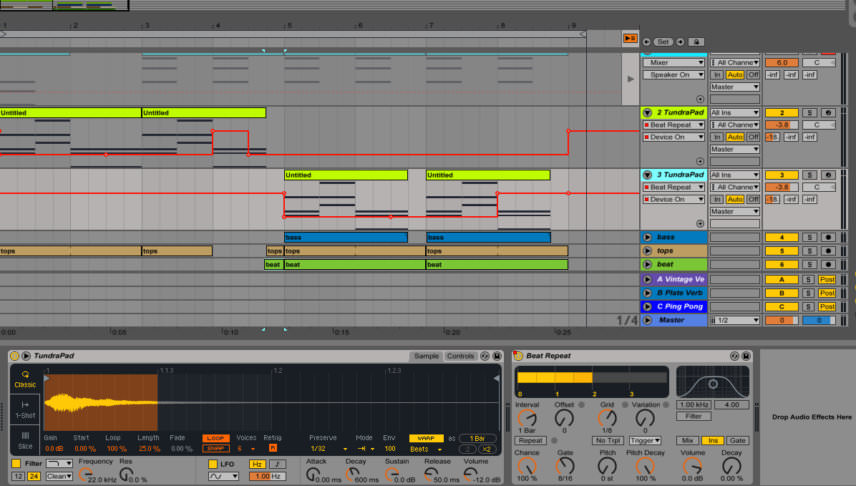856x486 pixels.
Task: Unfold the B Plate Verb return track
Action: (x=647, y=293)
